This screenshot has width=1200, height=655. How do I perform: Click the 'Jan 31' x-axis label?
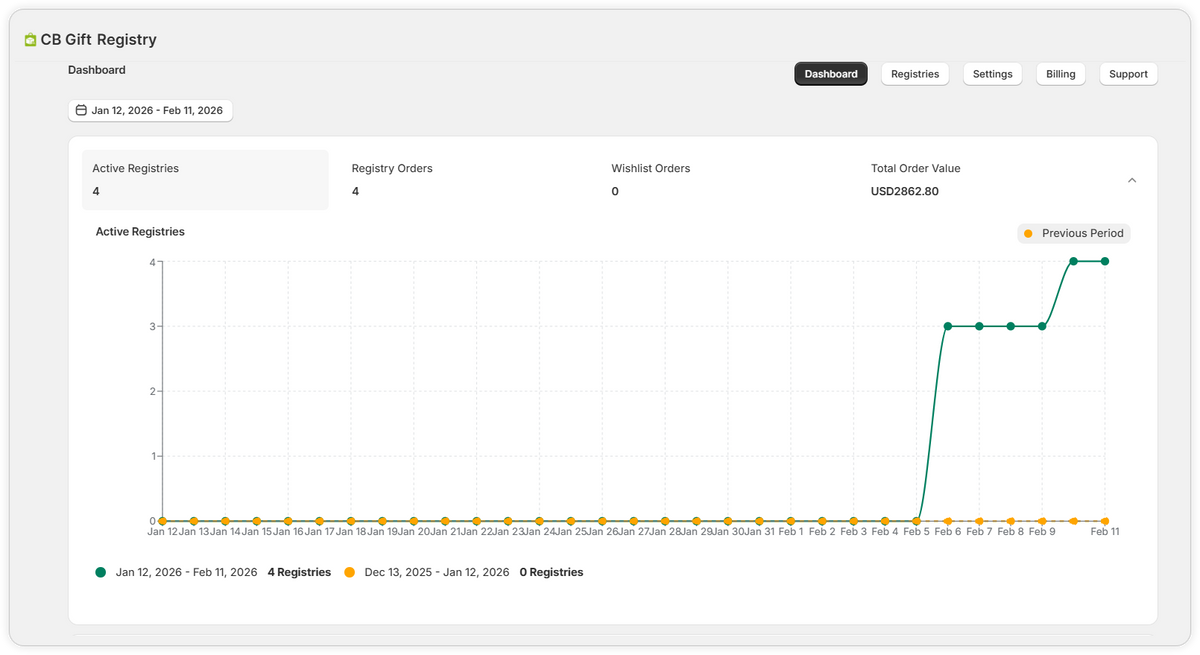point(759,532)
